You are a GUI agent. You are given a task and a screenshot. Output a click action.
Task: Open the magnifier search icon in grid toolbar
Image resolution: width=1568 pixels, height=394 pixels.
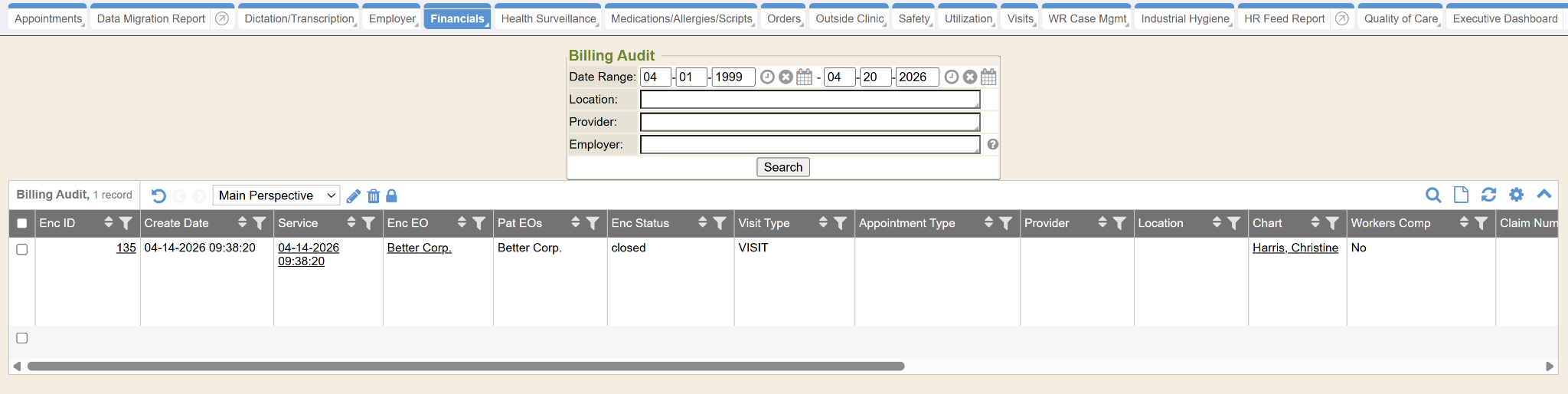[x=1433, y=195]
